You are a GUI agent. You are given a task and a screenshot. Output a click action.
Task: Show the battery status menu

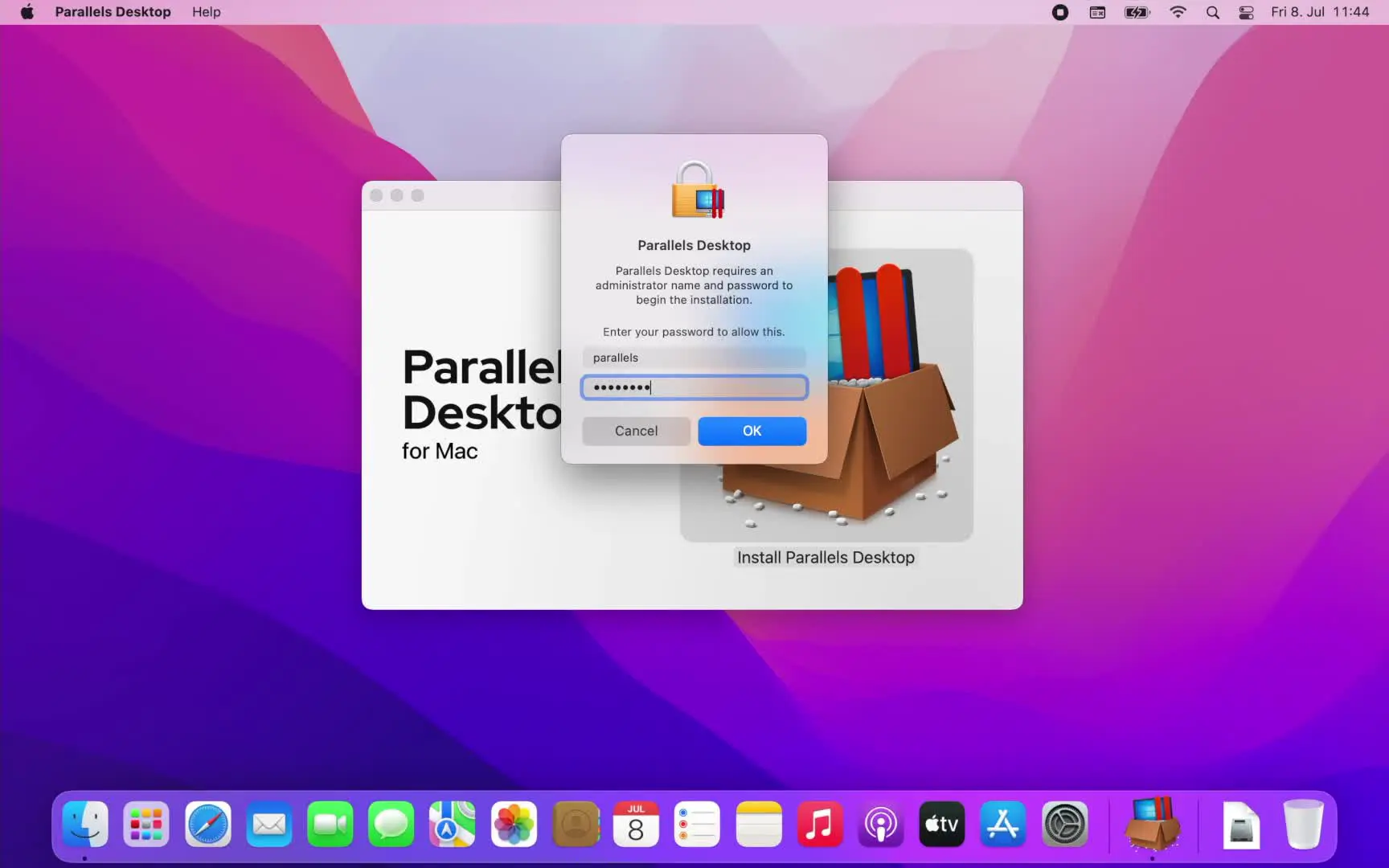pos(1137,12)
